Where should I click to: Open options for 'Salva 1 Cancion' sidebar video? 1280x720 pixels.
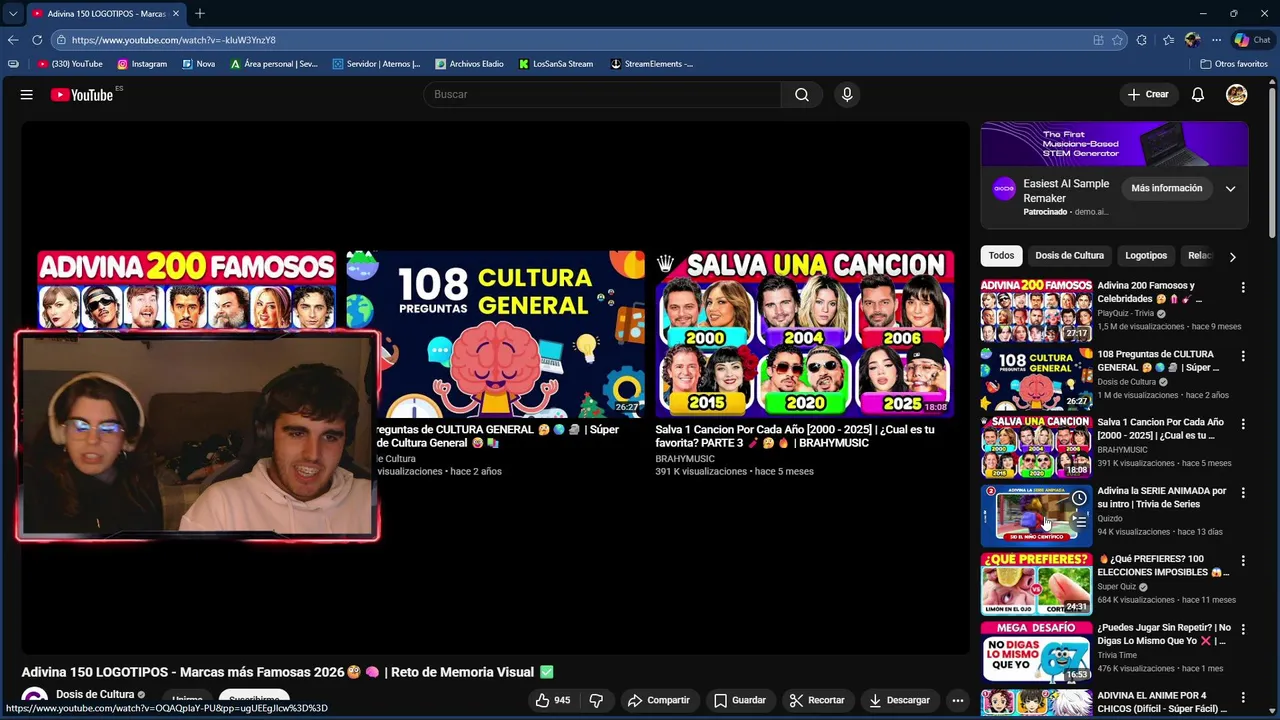(1243, 424)
